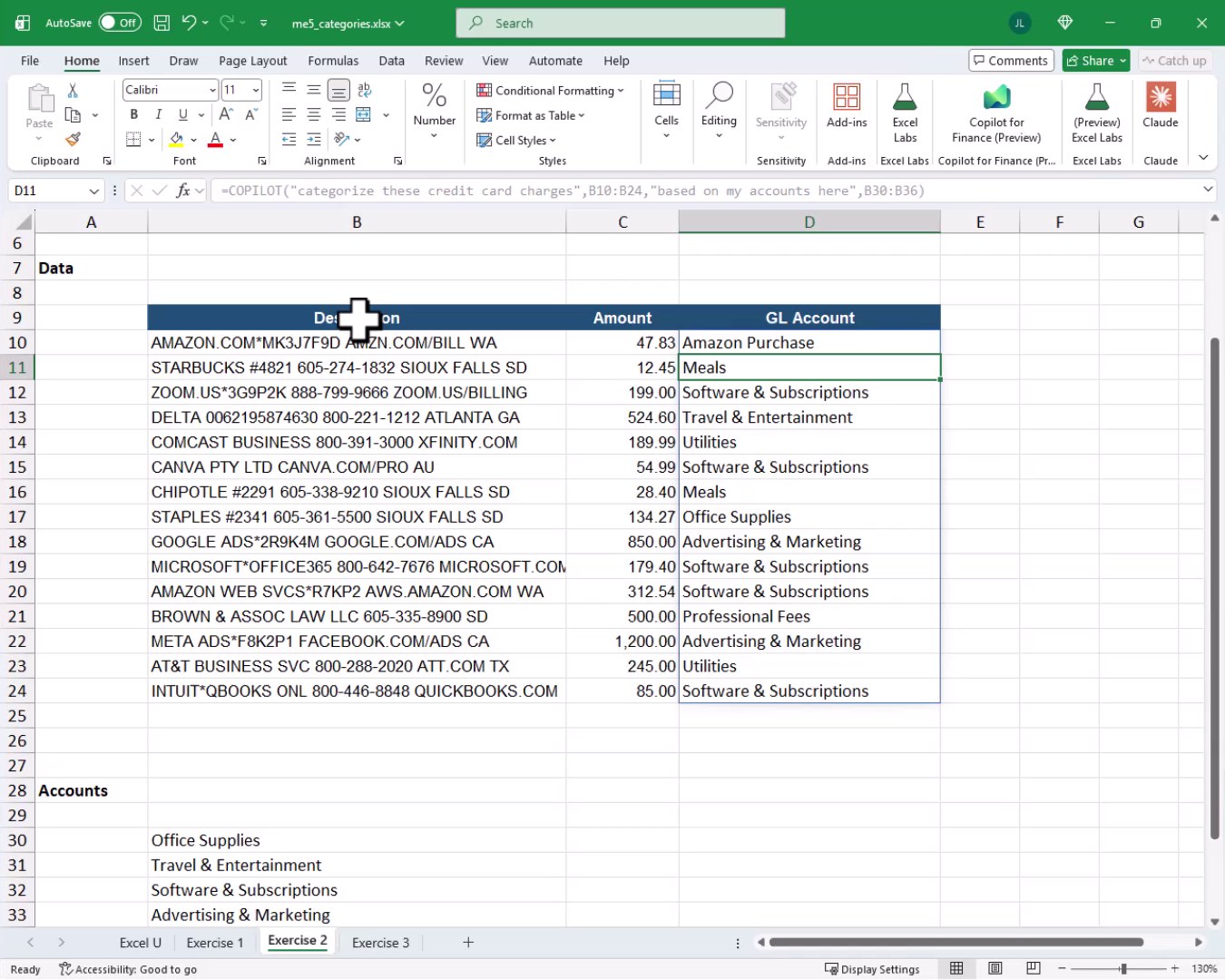Image resolution: width=1225 pixels, height=980 pixels.
Task: Click the Decrease Indent icon
Action: 289,140
